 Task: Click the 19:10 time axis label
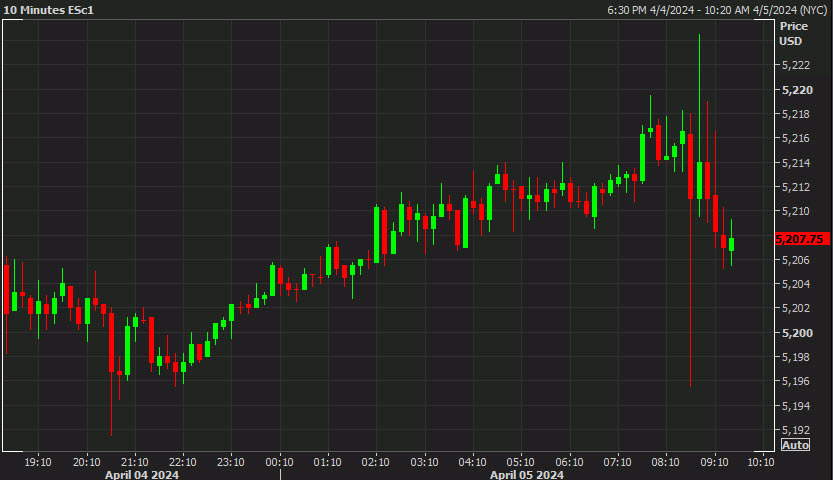click(38, 462)
